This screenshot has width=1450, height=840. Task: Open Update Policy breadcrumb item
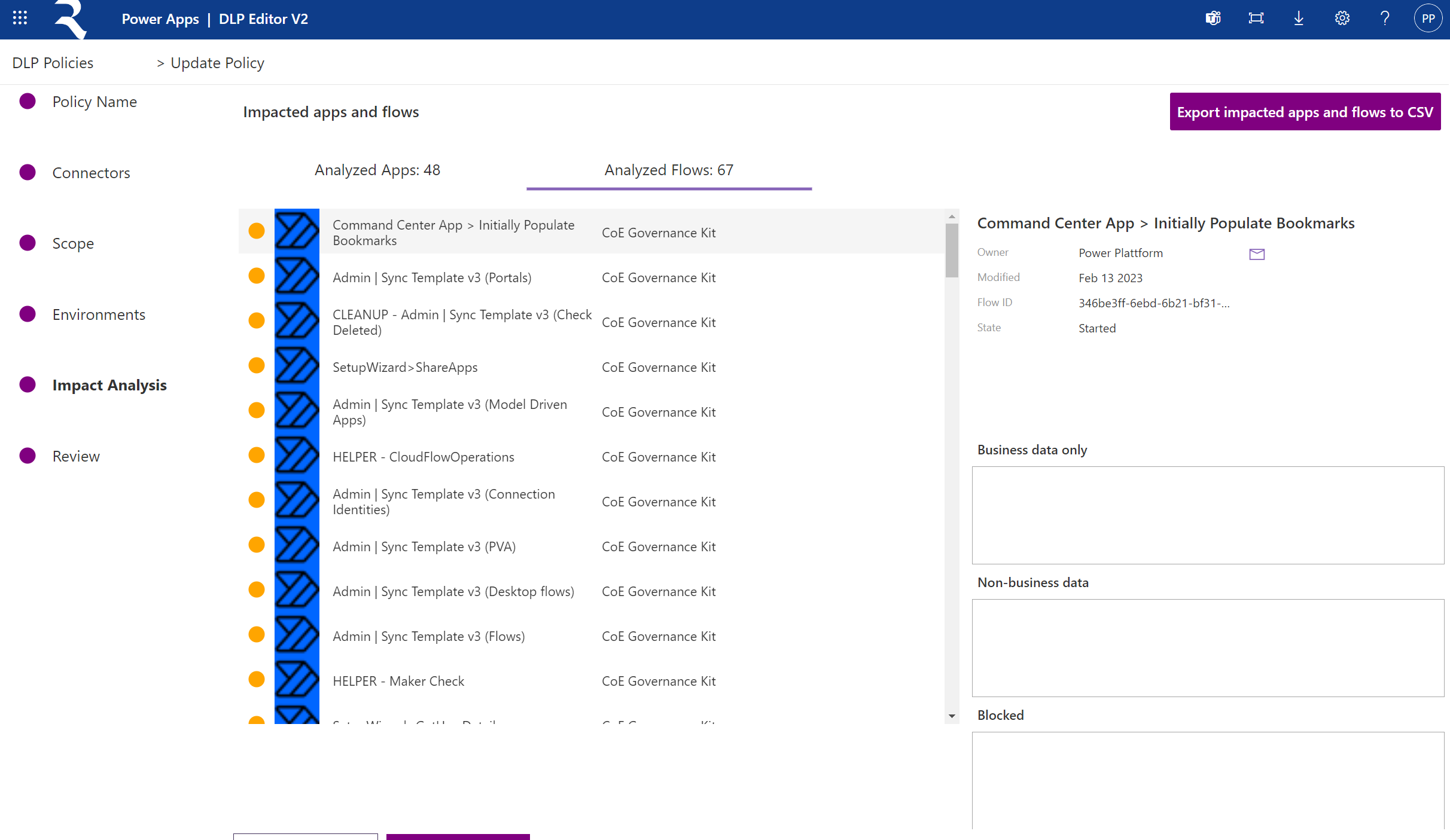point(217,62)
